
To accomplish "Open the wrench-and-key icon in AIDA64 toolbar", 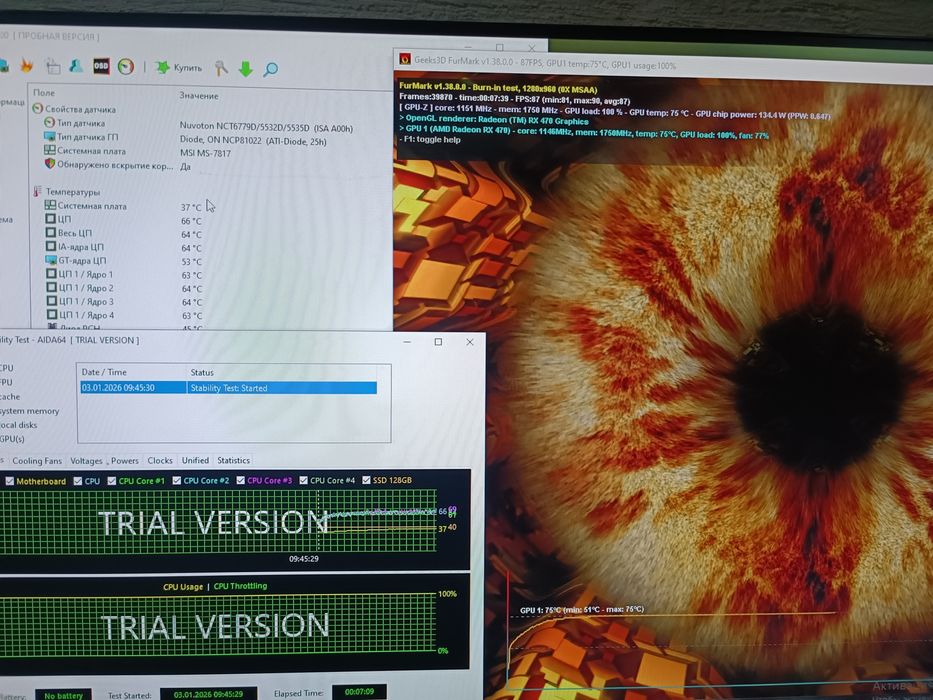I will pos(221,68).
